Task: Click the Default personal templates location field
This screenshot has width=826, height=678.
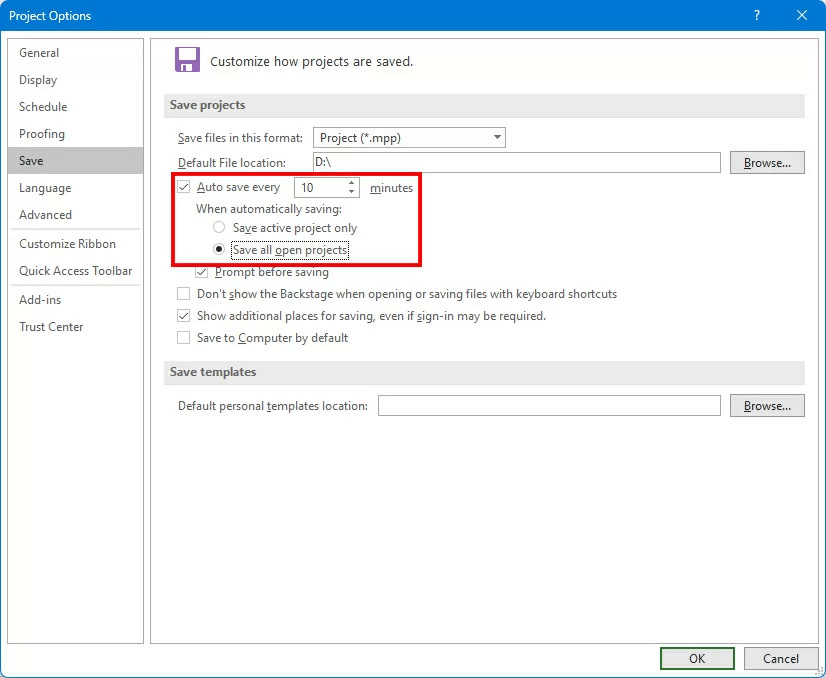Action: pyautogui.click(x=549, y=405)
